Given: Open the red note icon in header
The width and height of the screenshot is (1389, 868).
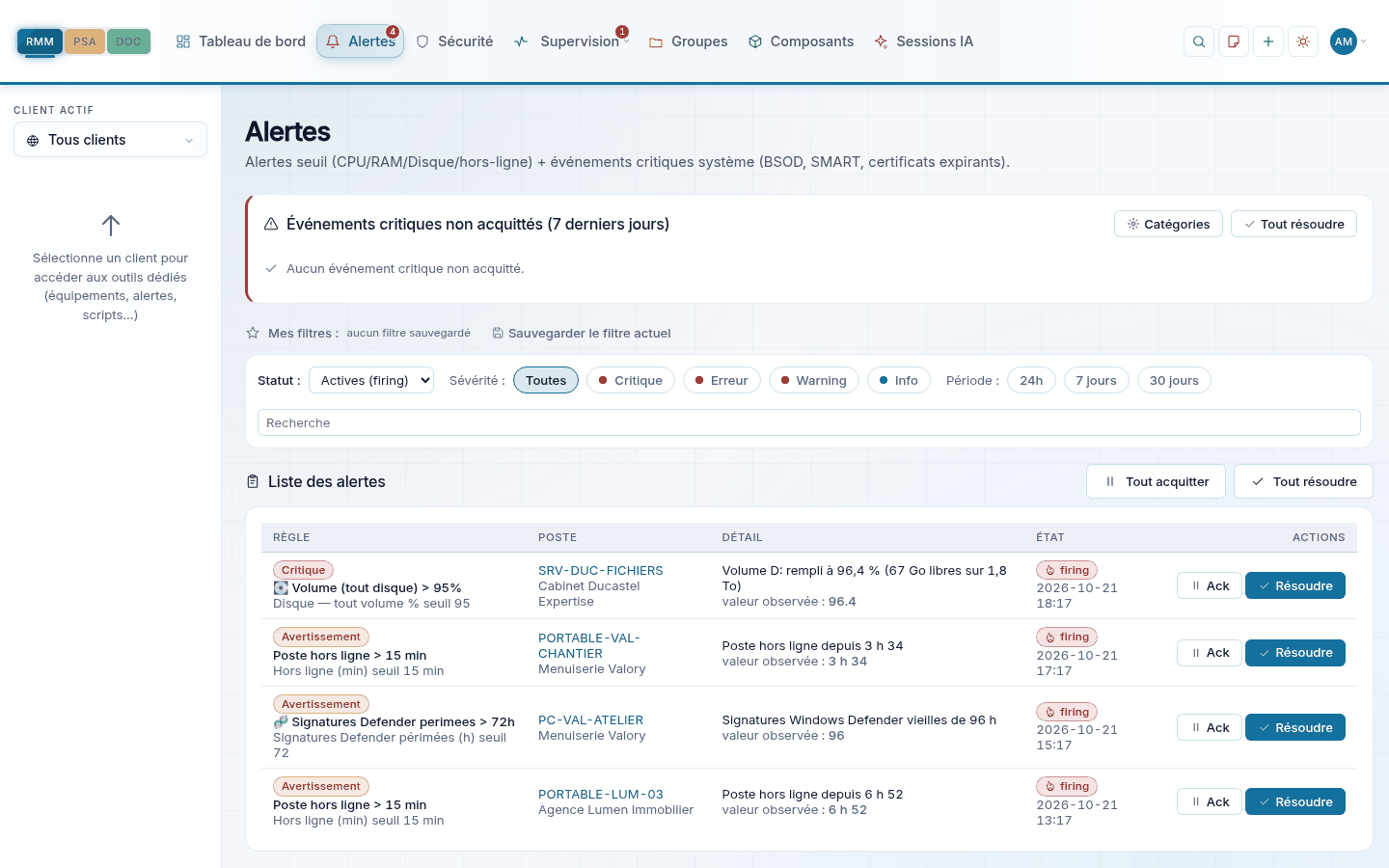Looking at the screenshot, I should tap(1234, 41).
